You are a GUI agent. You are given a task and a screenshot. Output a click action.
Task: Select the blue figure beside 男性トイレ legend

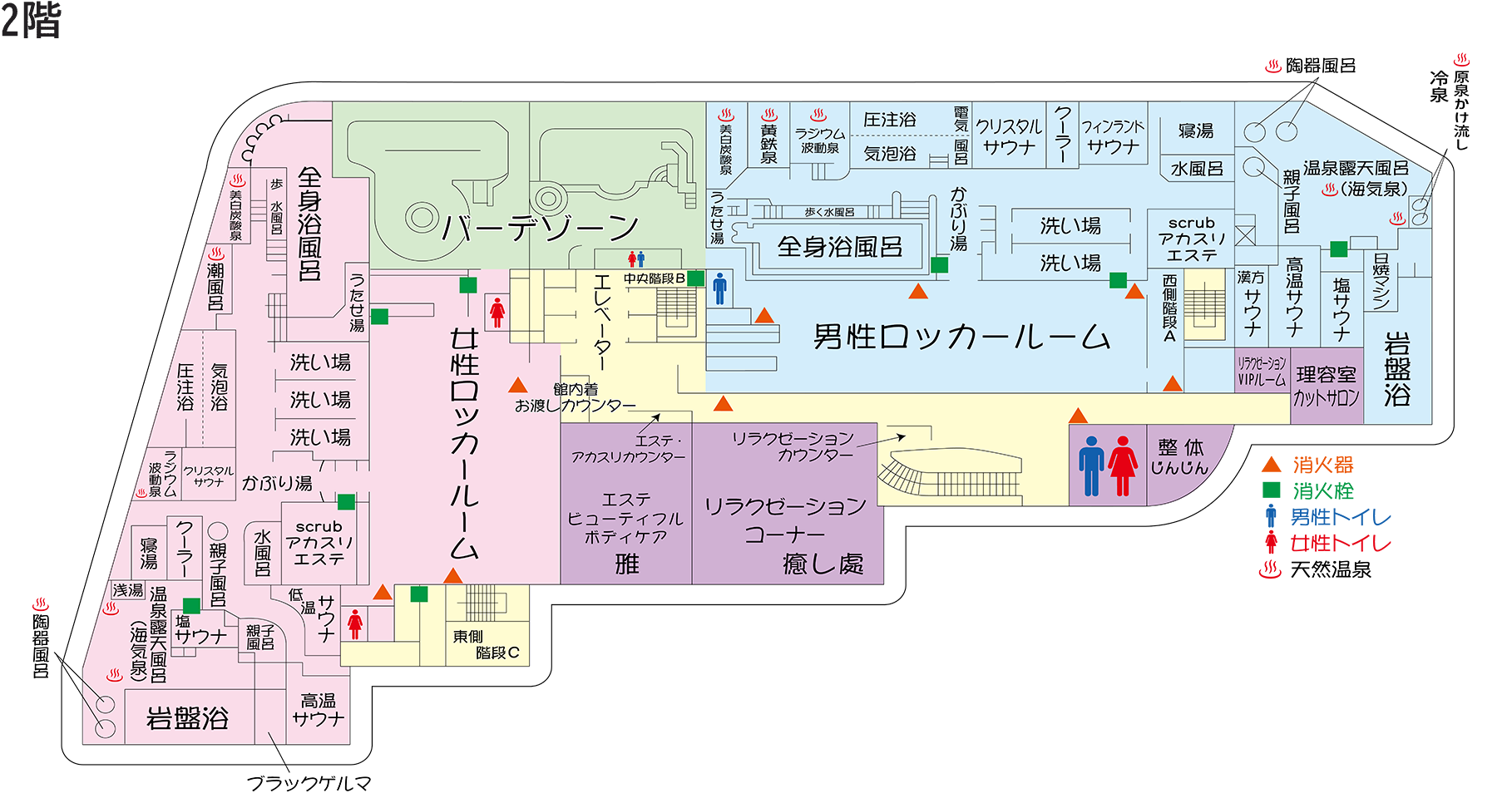[x=1271, y=516]
